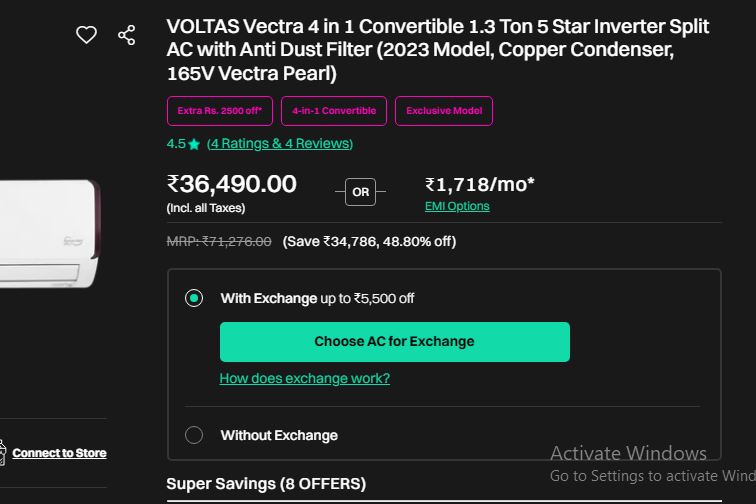Click the Super Savings (8 OFFERS) heading

click(266, 484)
